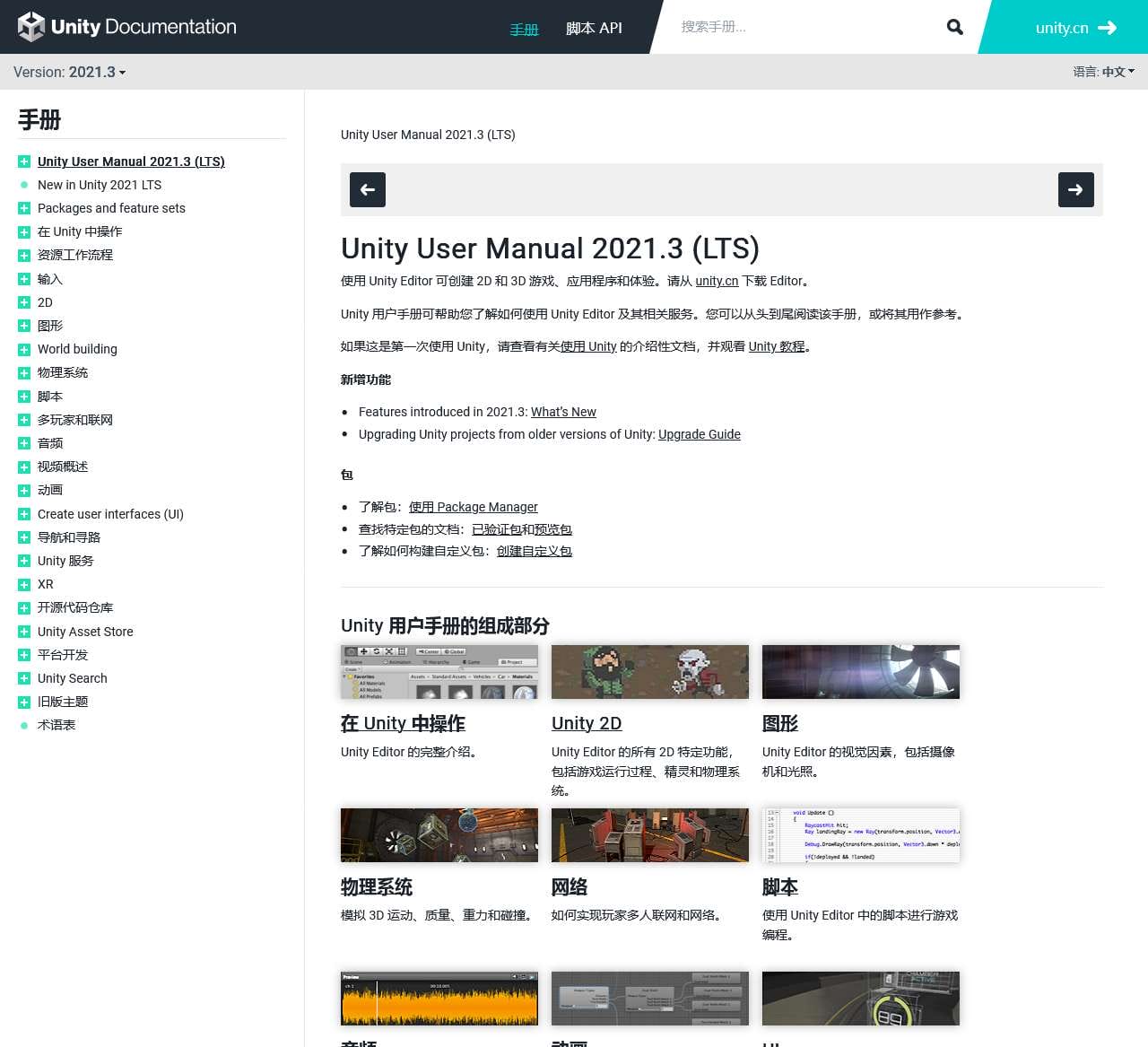The width and height of the screenshot is (1148, 1047).
Task: Open the 在 Unity 中操作 section heading
Action: click(403, 723)
